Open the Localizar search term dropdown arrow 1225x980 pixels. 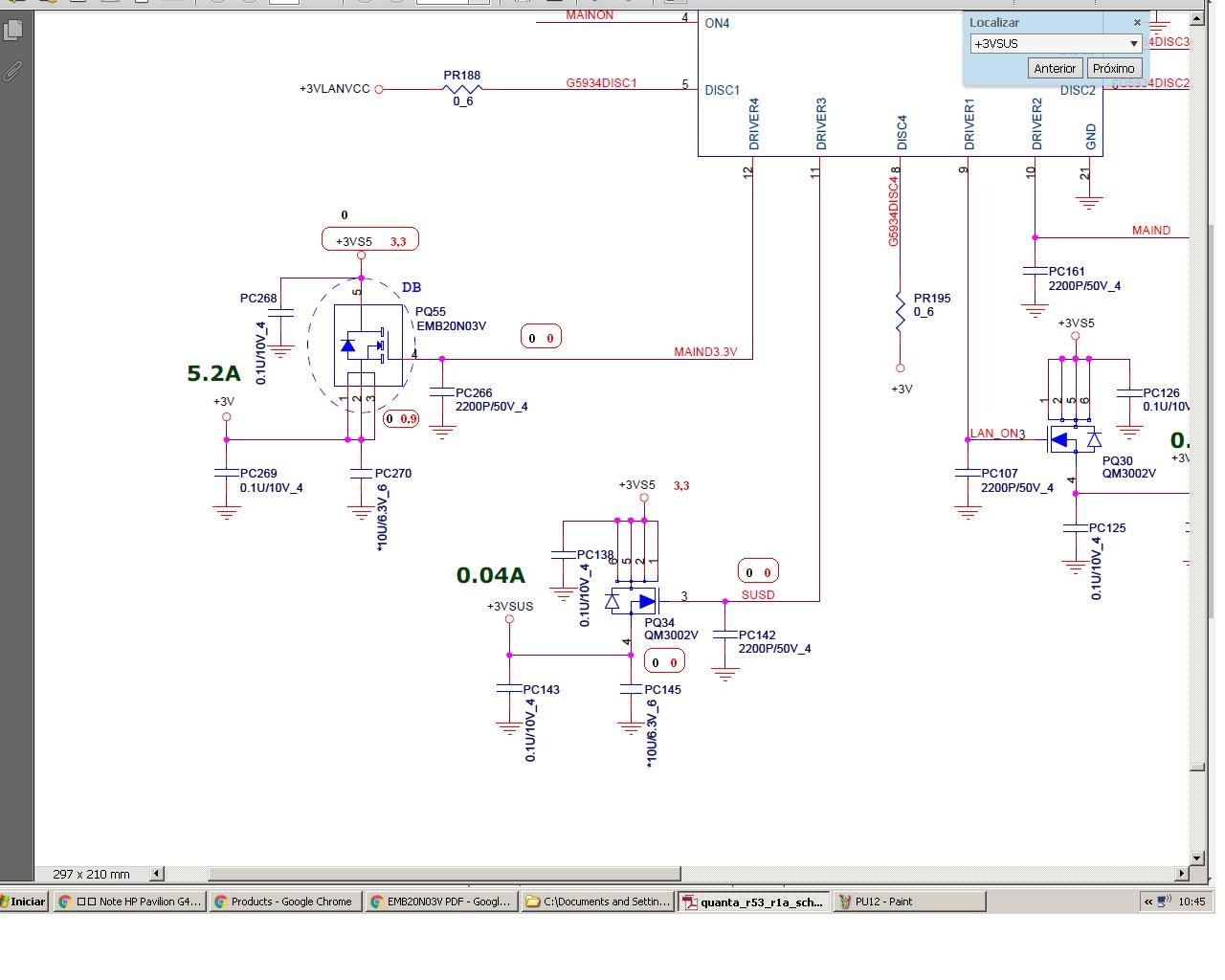point(1134,43)
